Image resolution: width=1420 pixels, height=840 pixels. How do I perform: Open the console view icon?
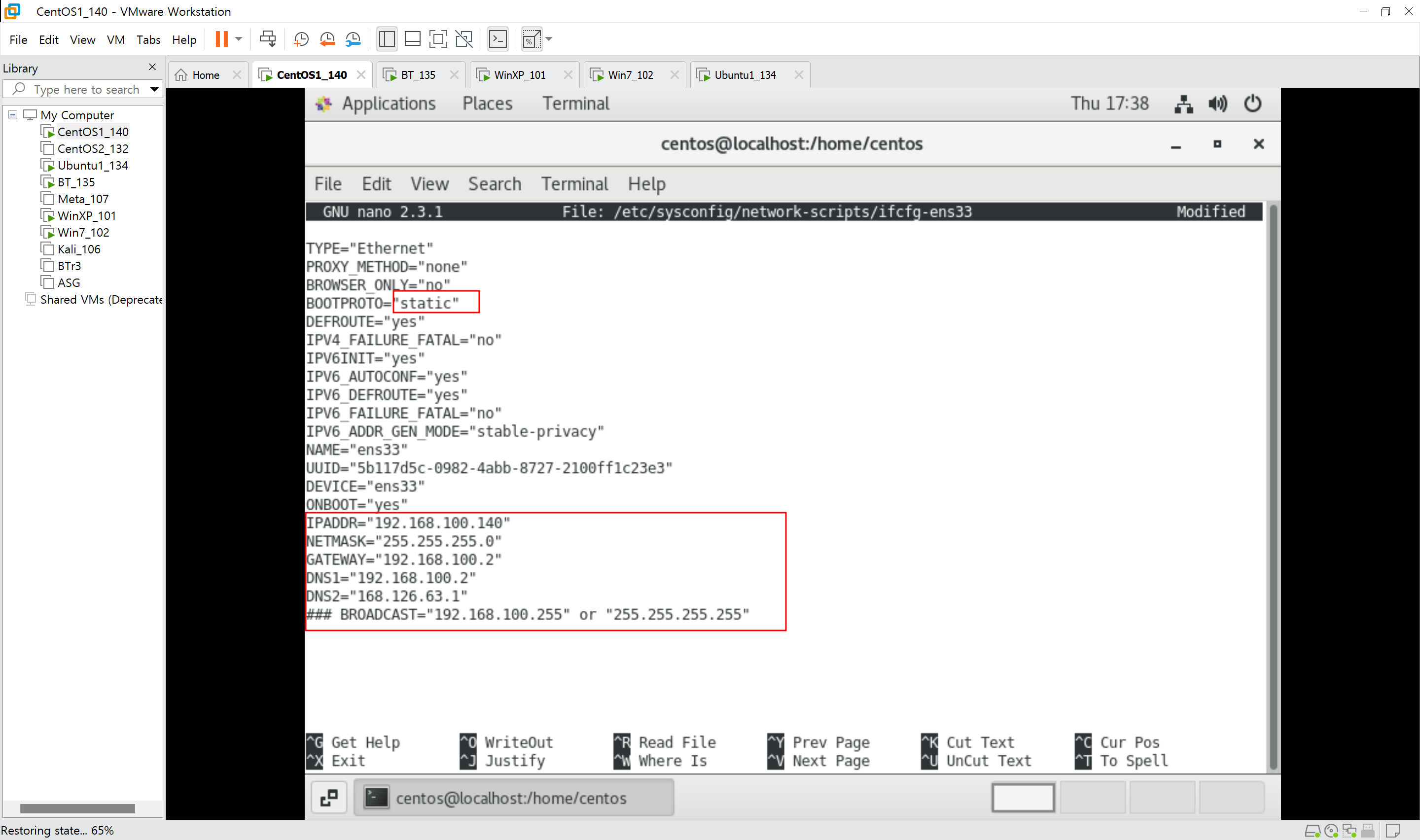click(x=497, y=39)
